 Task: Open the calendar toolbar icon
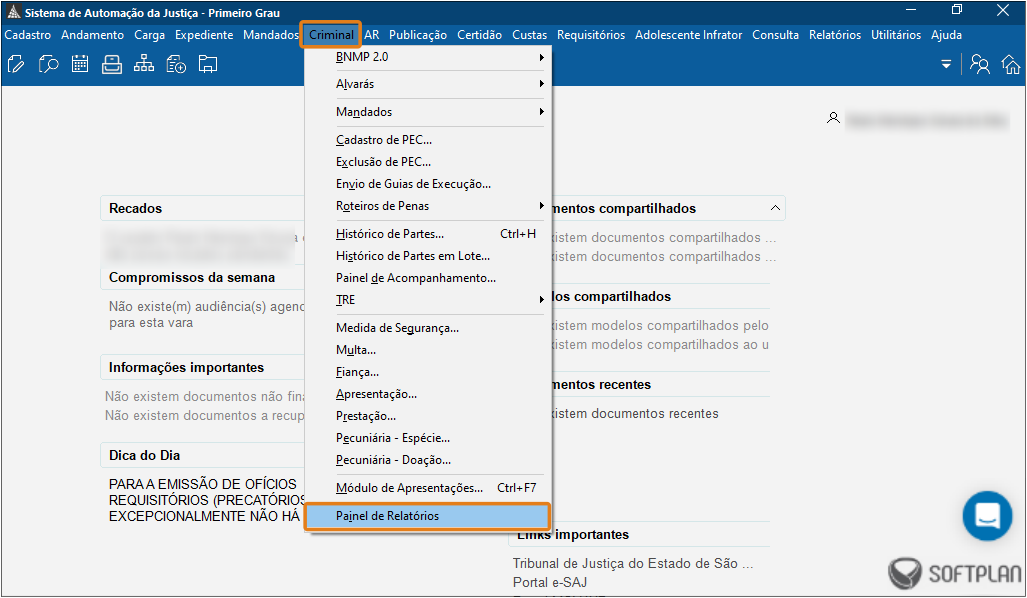[x=80, y=65]
